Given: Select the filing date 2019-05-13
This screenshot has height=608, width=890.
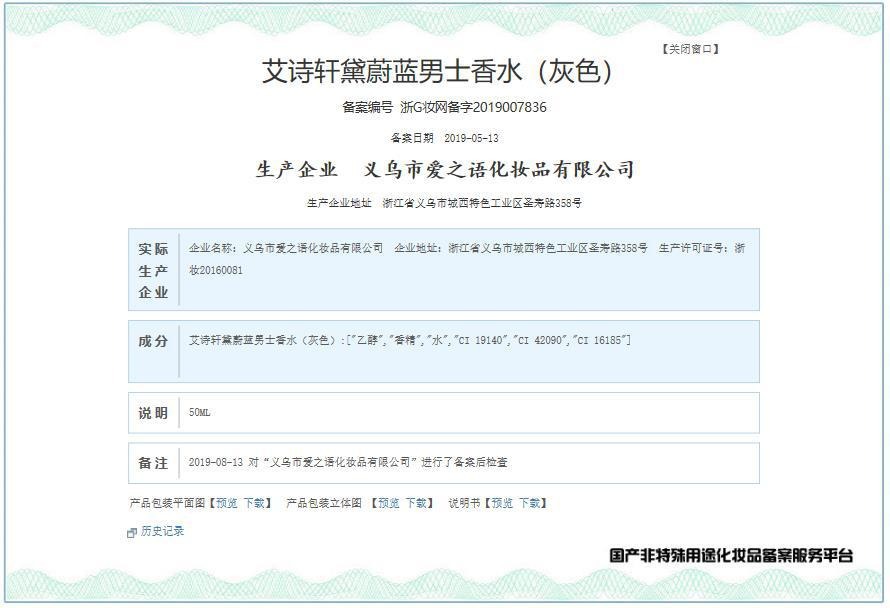Looking at the screenshot, I should [471, 138].
